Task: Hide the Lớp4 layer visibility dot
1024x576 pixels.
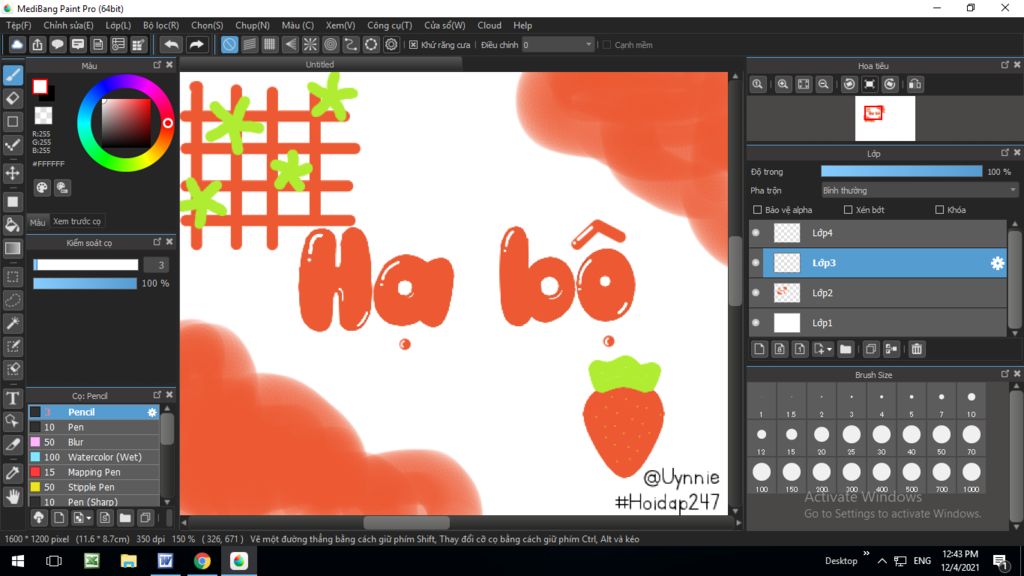Action: (756, 232)
